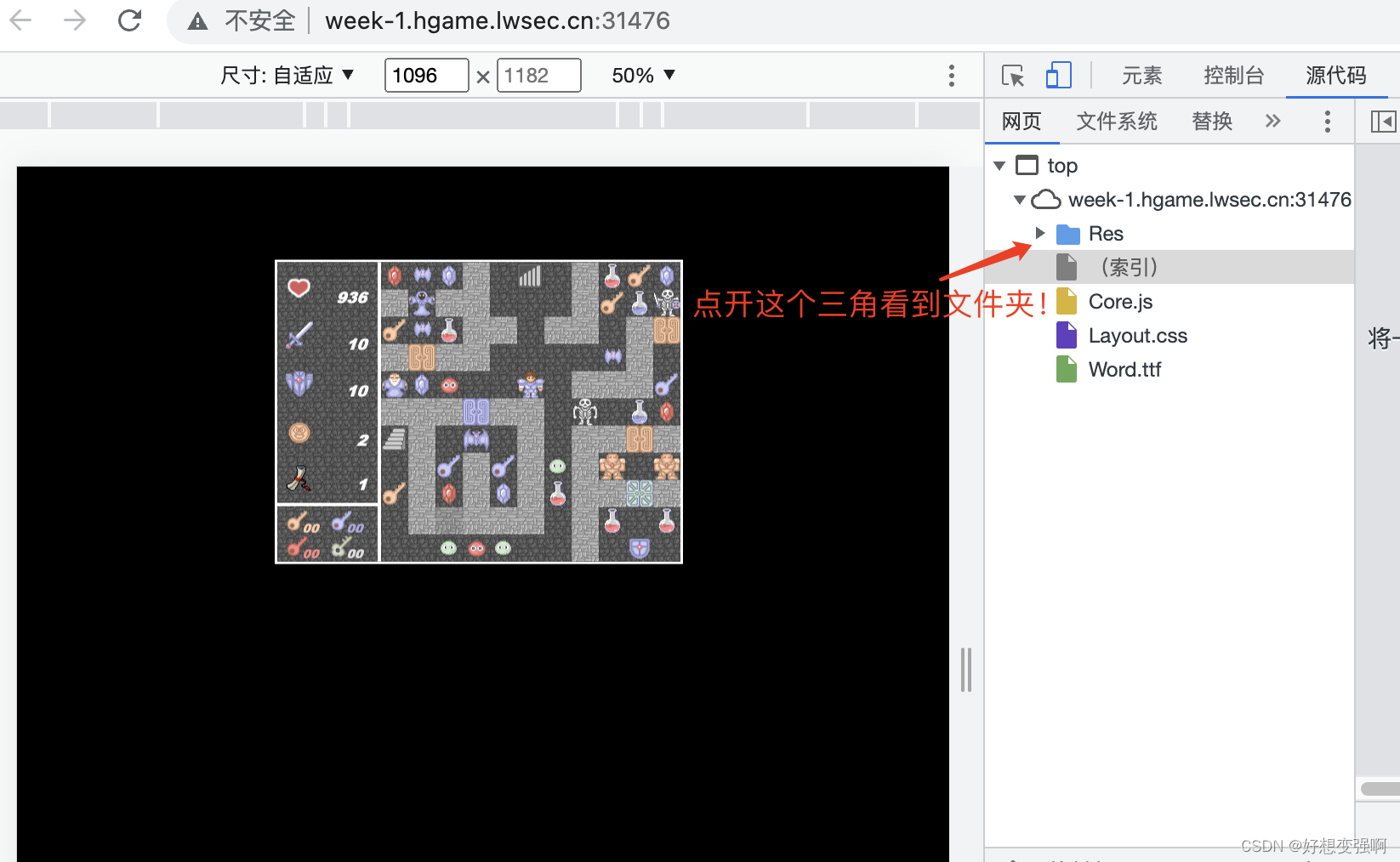Click the panel resize handle beside devtools

point(966,670)
